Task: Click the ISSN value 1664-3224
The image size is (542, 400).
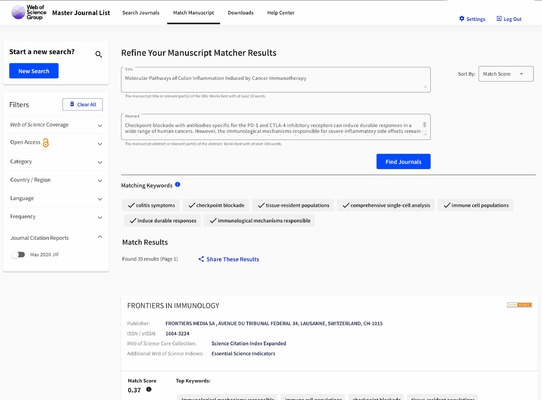Action: pyautogui.click(x=177, y=334)
